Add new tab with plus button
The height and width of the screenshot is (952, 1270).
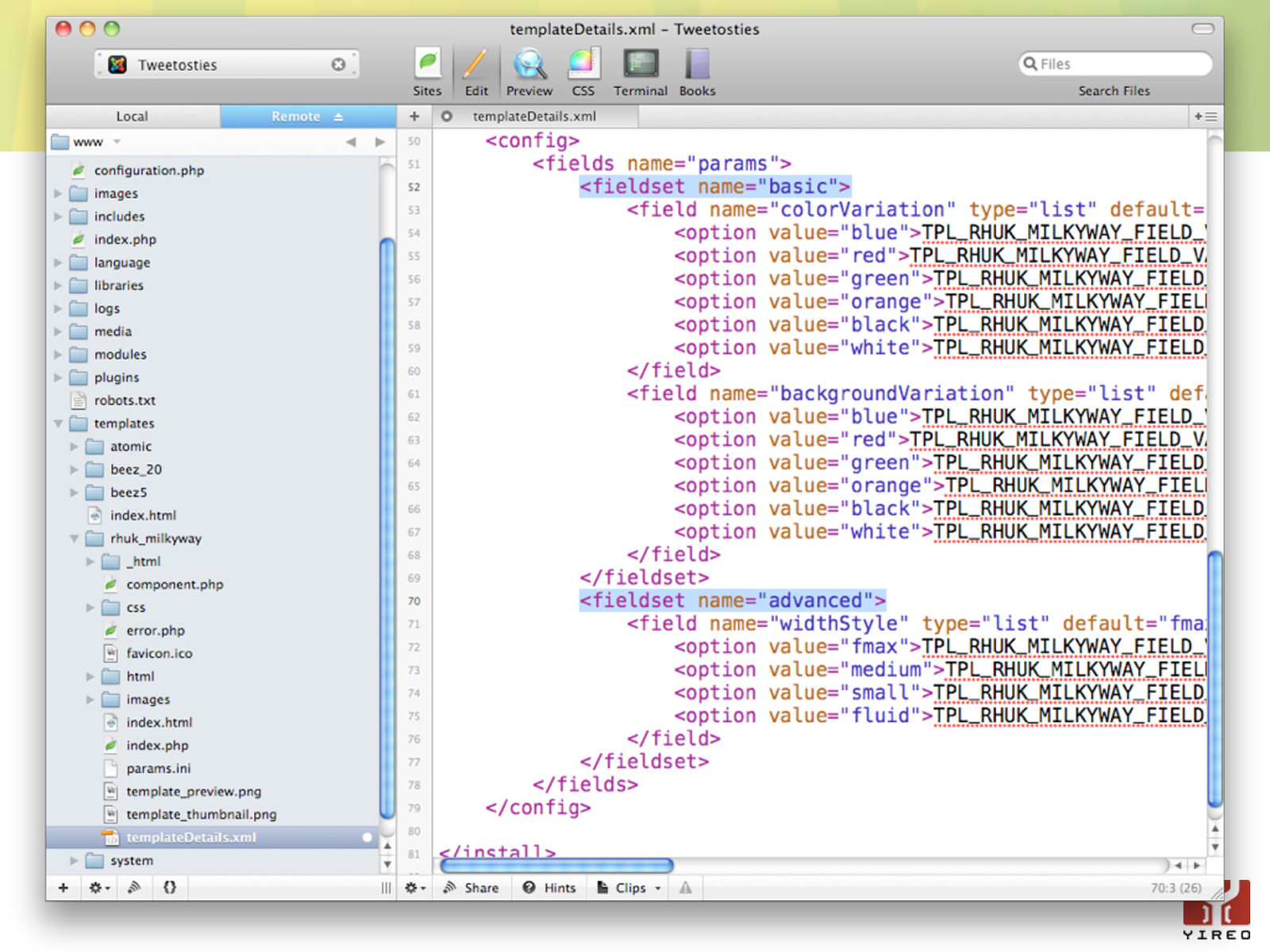pos(414,117)
